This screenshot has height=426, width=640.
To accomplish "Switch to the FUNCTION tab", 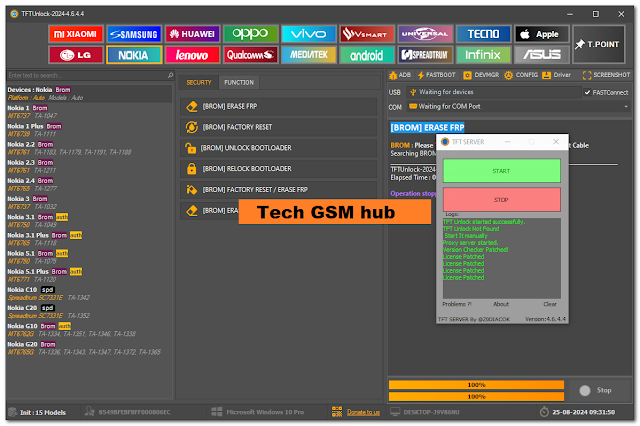I will tap(239, 82).
